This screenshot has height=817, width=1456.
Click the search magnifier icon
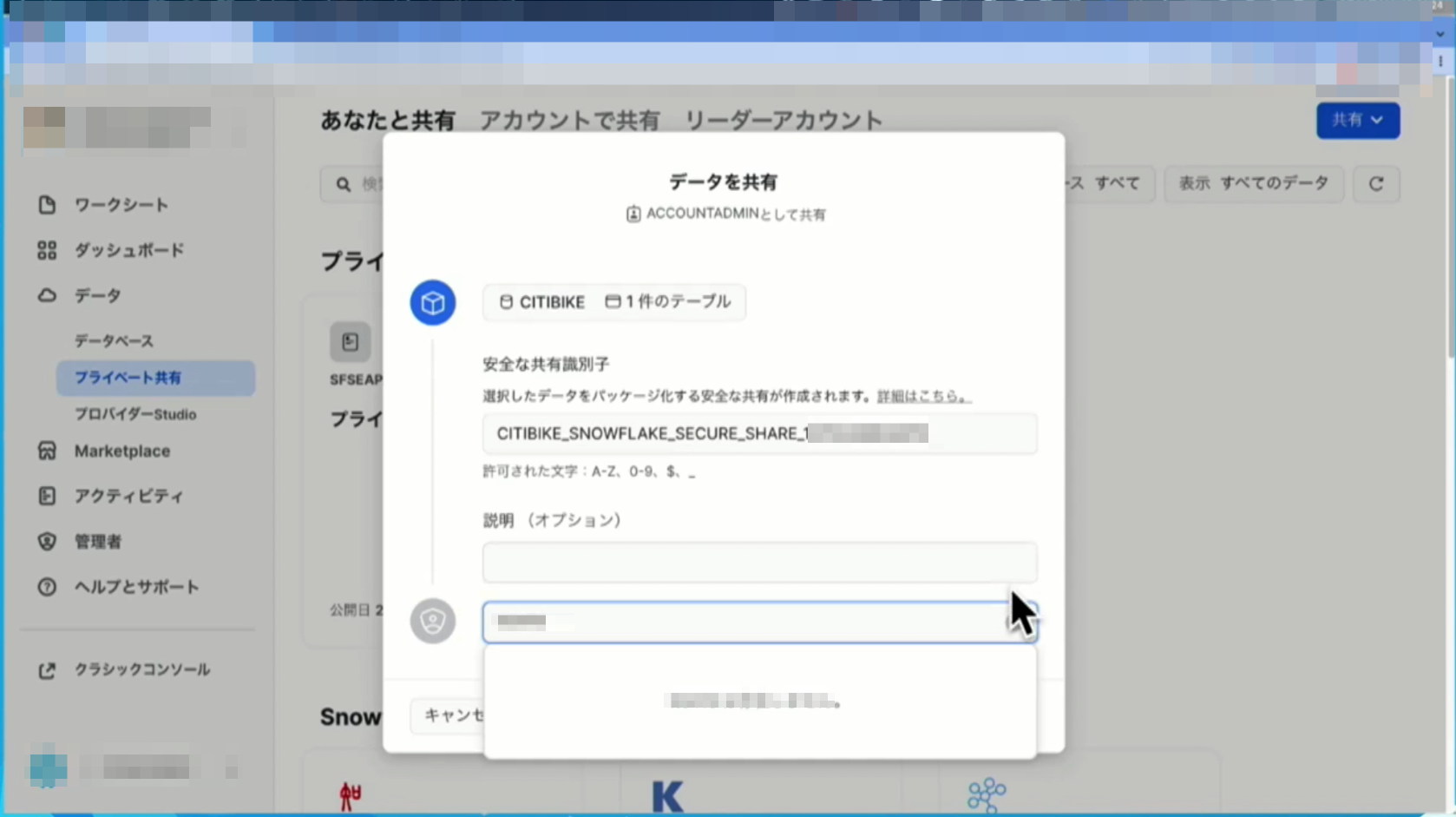(344, 184)
